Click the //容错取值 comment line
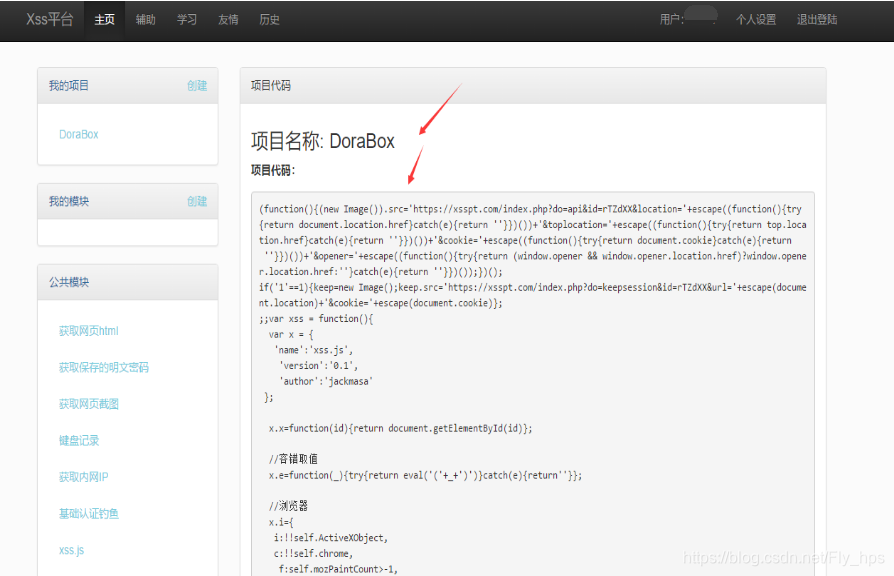894x576 pixels. pos(293,459)
